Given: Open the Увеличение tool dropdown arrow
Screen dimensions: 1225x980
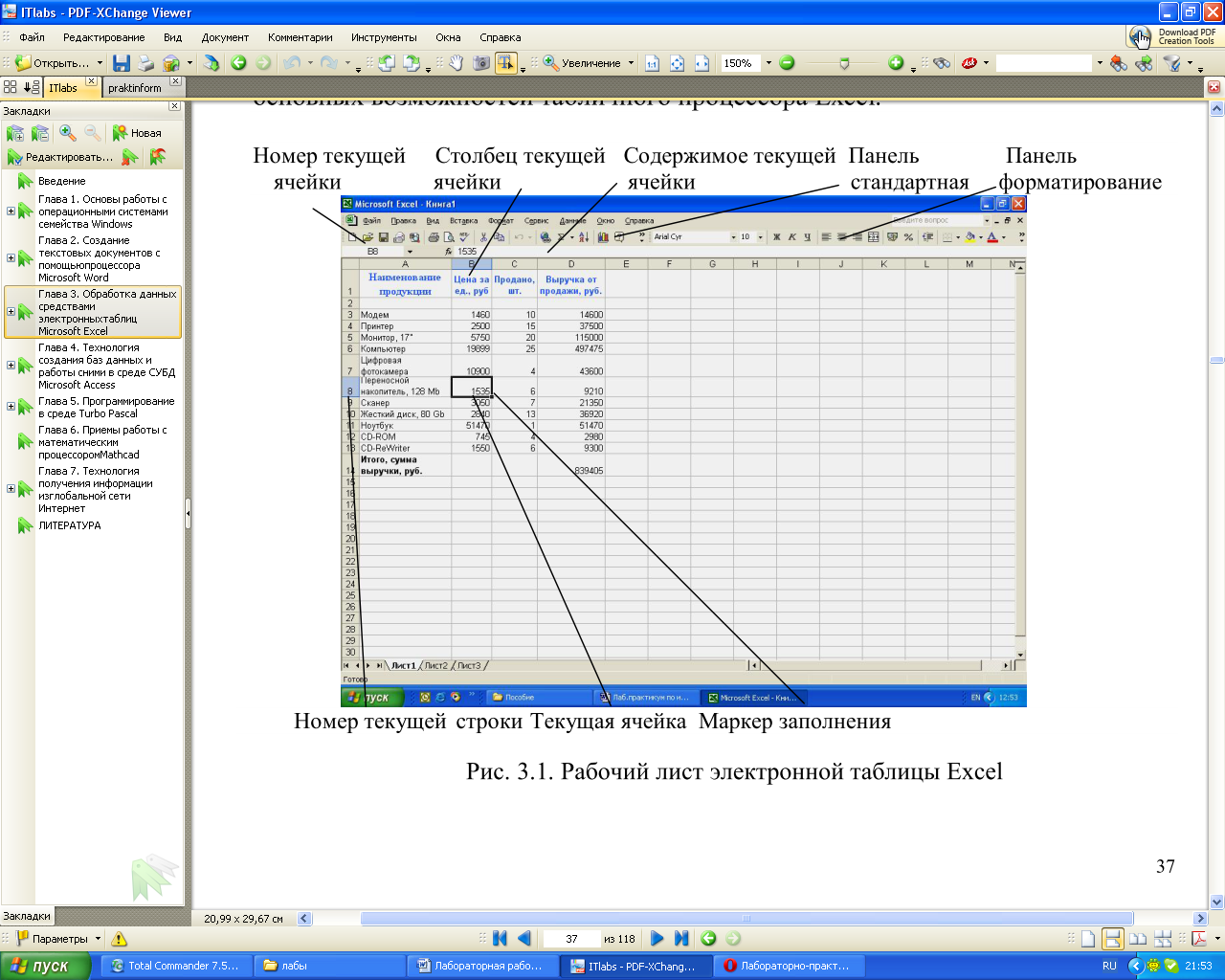Looking at the screenshot, I should [x=631, y=63].
